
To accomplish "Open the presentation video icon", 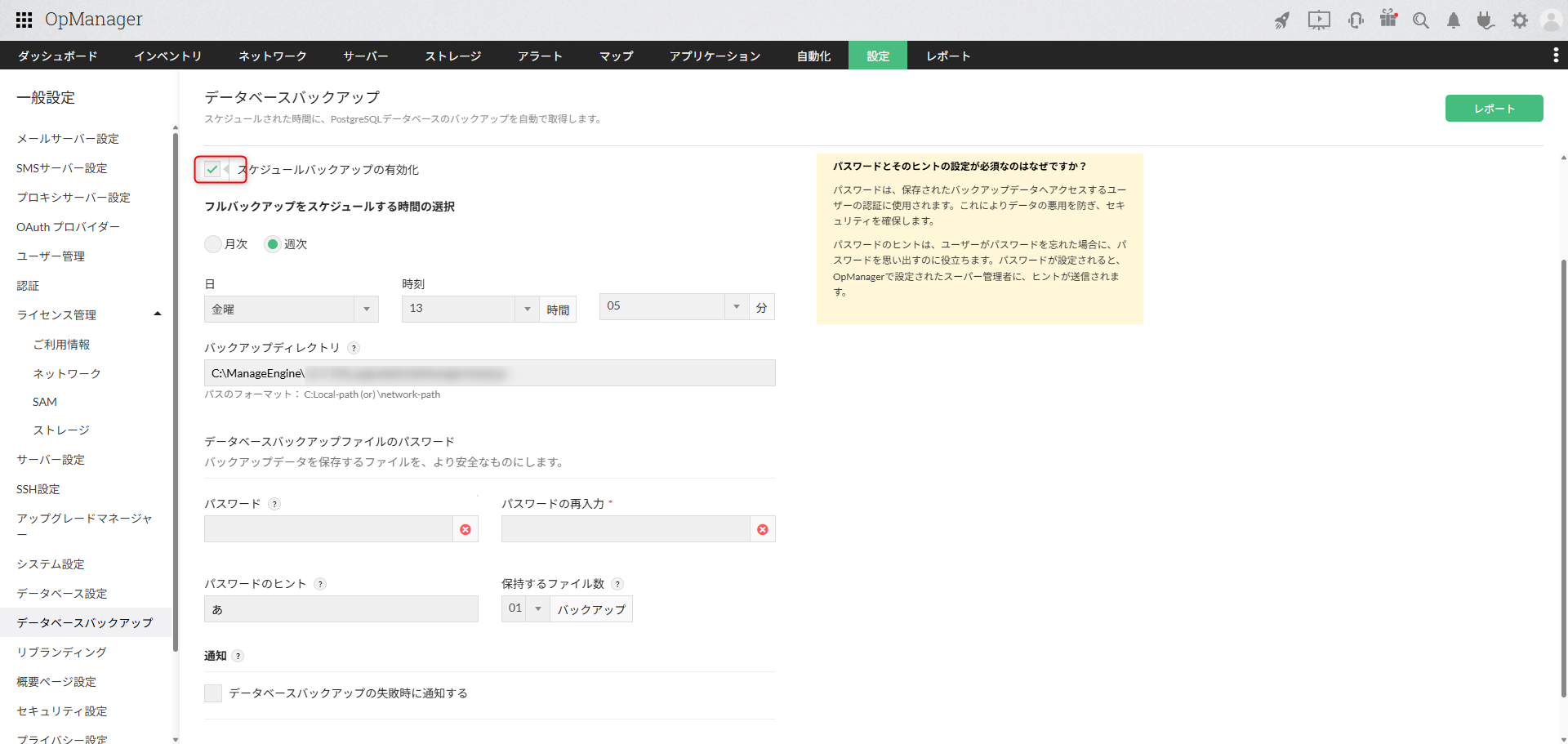I will pos(1318,20).
